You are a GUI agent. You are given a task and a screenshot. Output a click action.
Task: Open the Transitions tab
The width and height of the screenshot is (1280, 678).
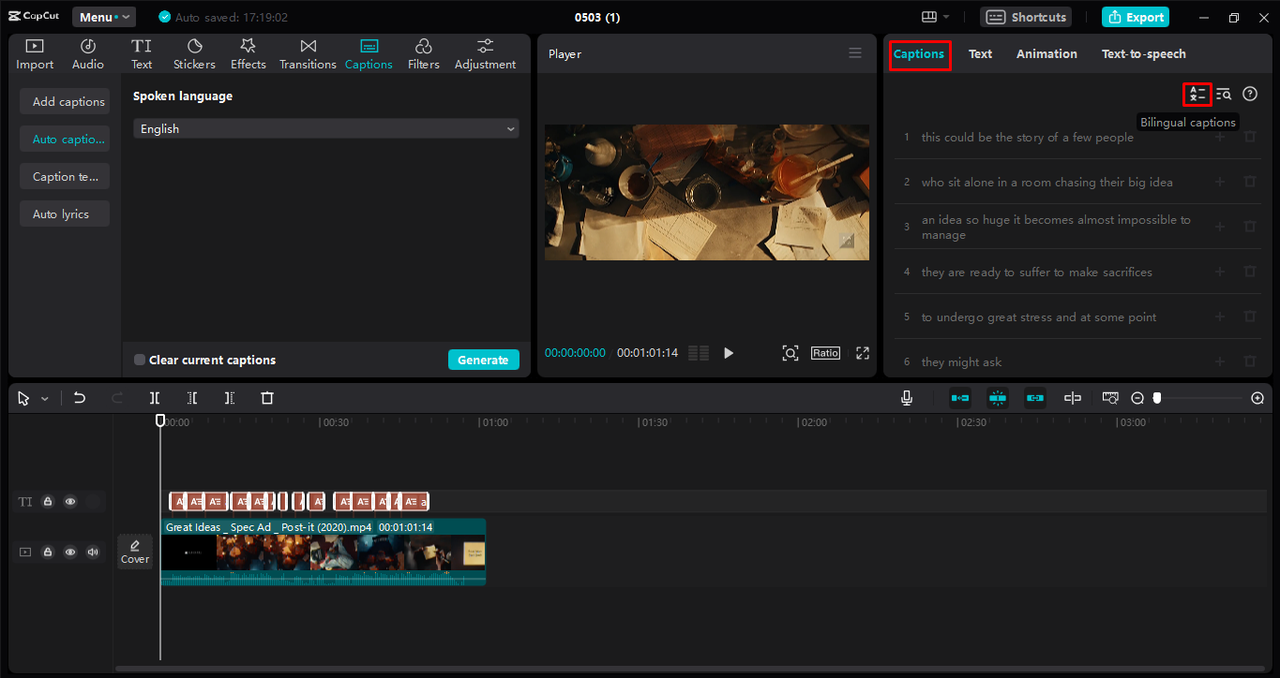[x=308, y=54]
